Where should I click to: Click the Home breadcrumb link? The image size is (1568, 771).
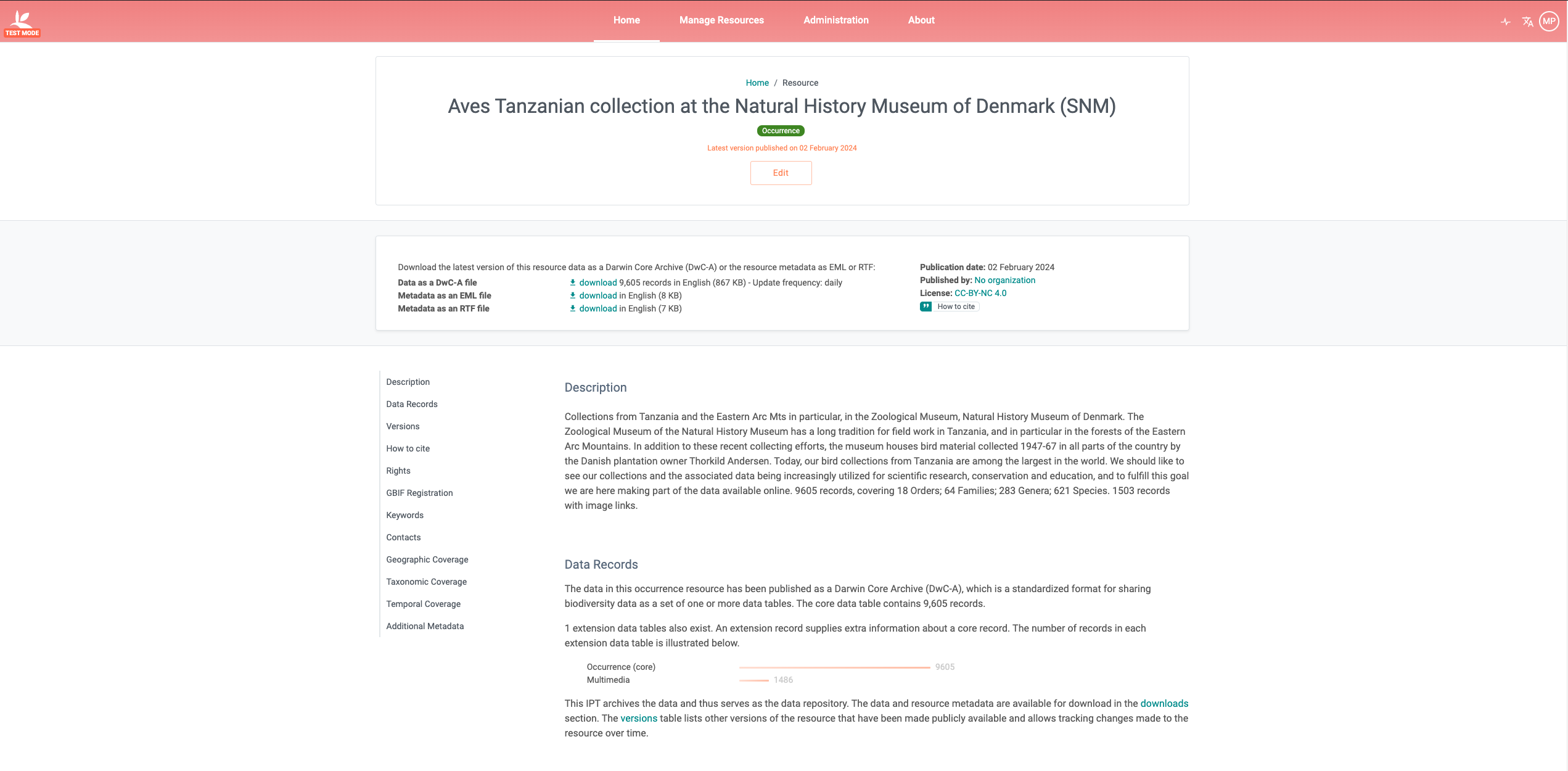pos(757,83)
